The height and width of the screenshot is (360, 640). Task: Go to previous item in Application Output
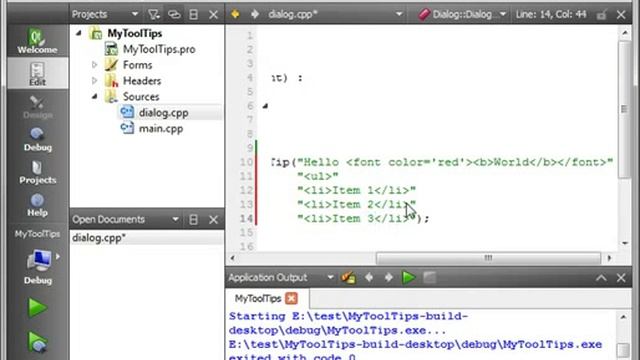click(369, 278)
